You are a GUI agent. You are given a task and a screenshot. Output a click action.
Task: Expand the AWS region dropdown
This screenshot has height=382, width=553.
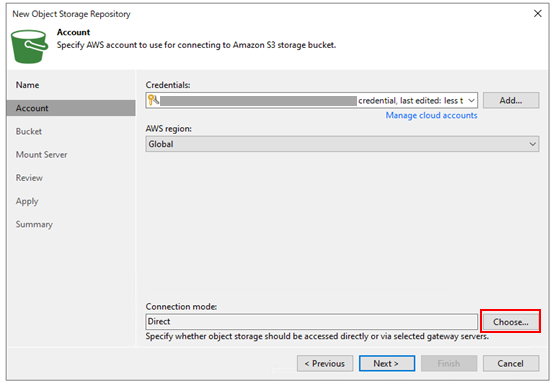click(533, 144)
